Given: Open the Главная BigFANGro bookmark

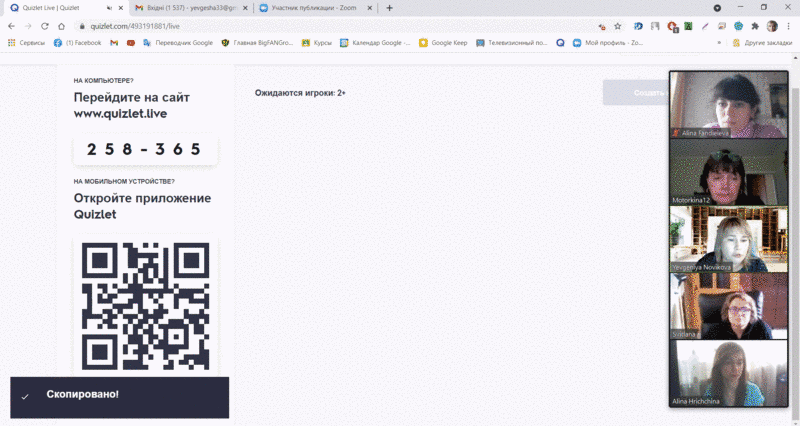Looking at the screenshot, I should (257, 43).
